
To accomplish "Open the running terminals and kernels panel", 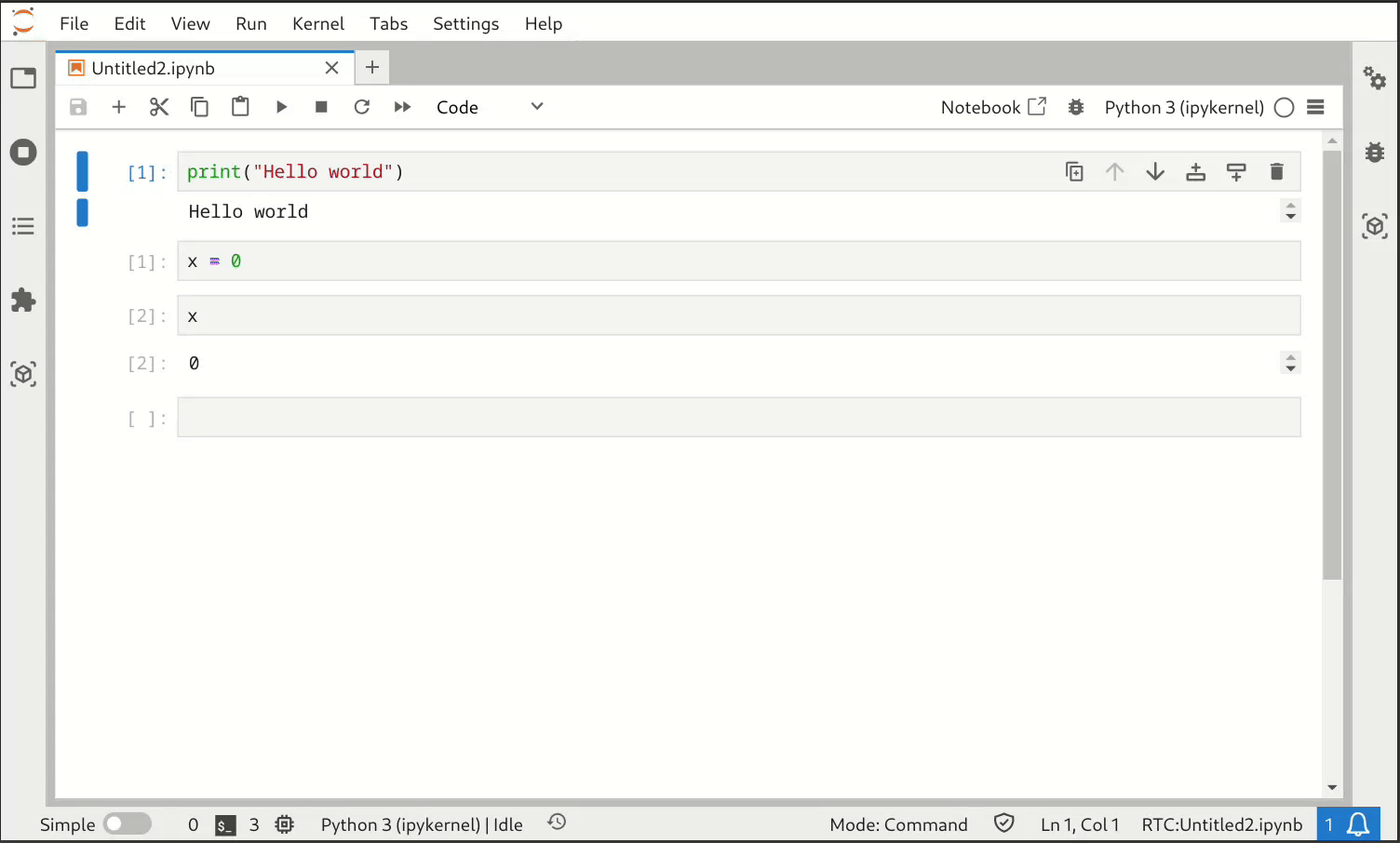I will pyautogui.click(x=23, y=152).
